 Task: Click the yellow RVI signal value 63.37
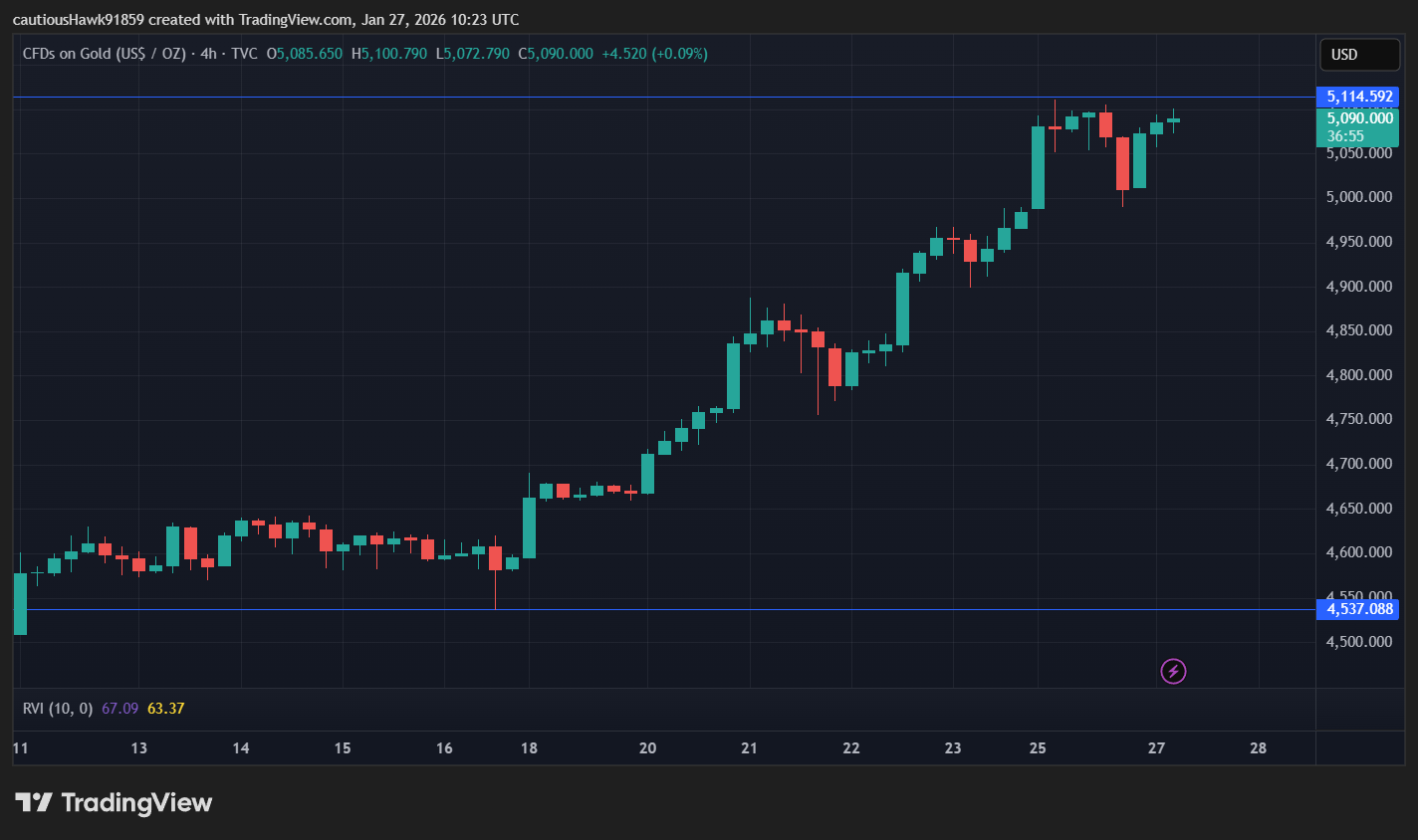click(x=165, y=709)
